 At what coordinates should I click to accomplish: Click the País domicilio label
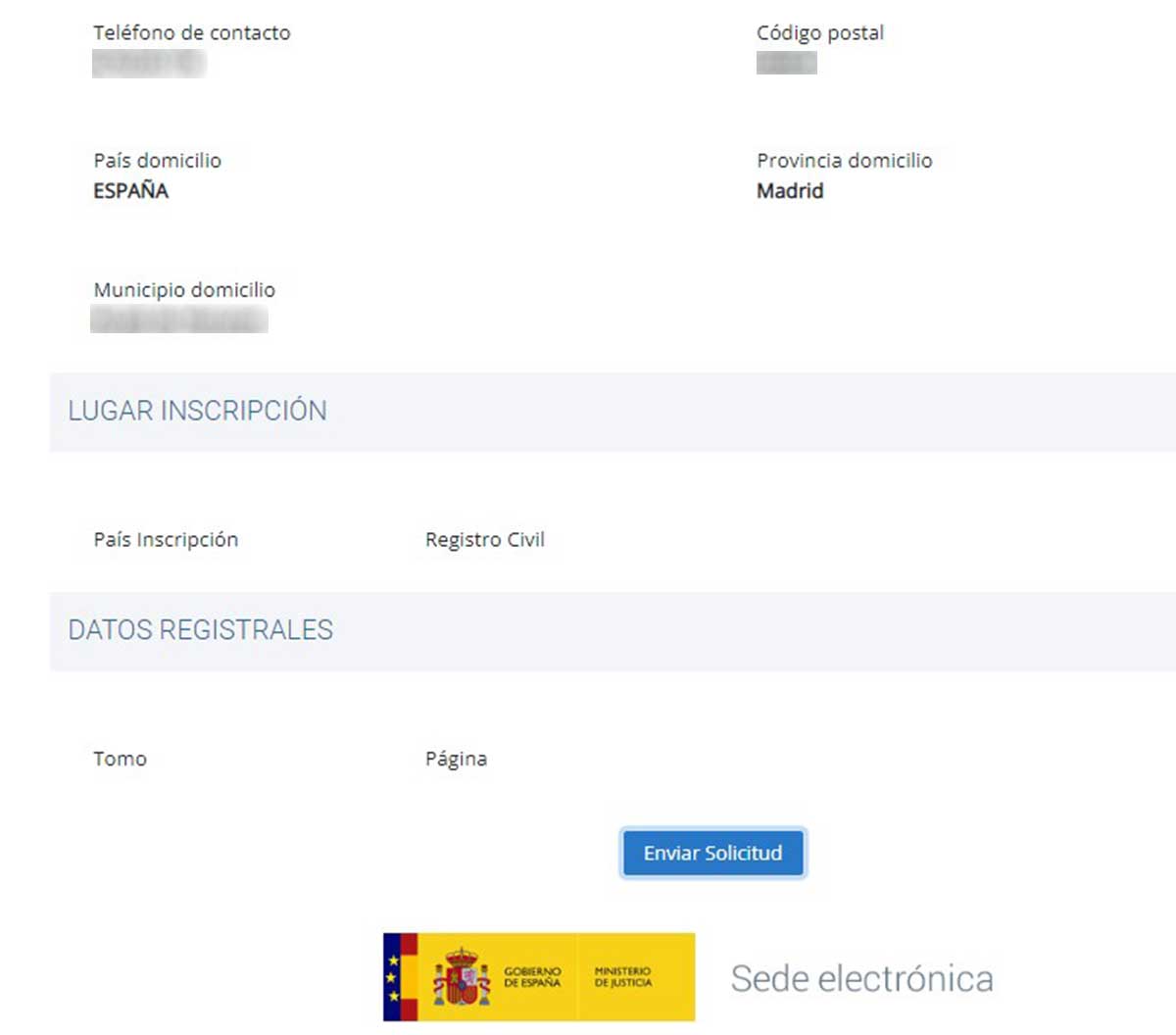coord(157,161)
